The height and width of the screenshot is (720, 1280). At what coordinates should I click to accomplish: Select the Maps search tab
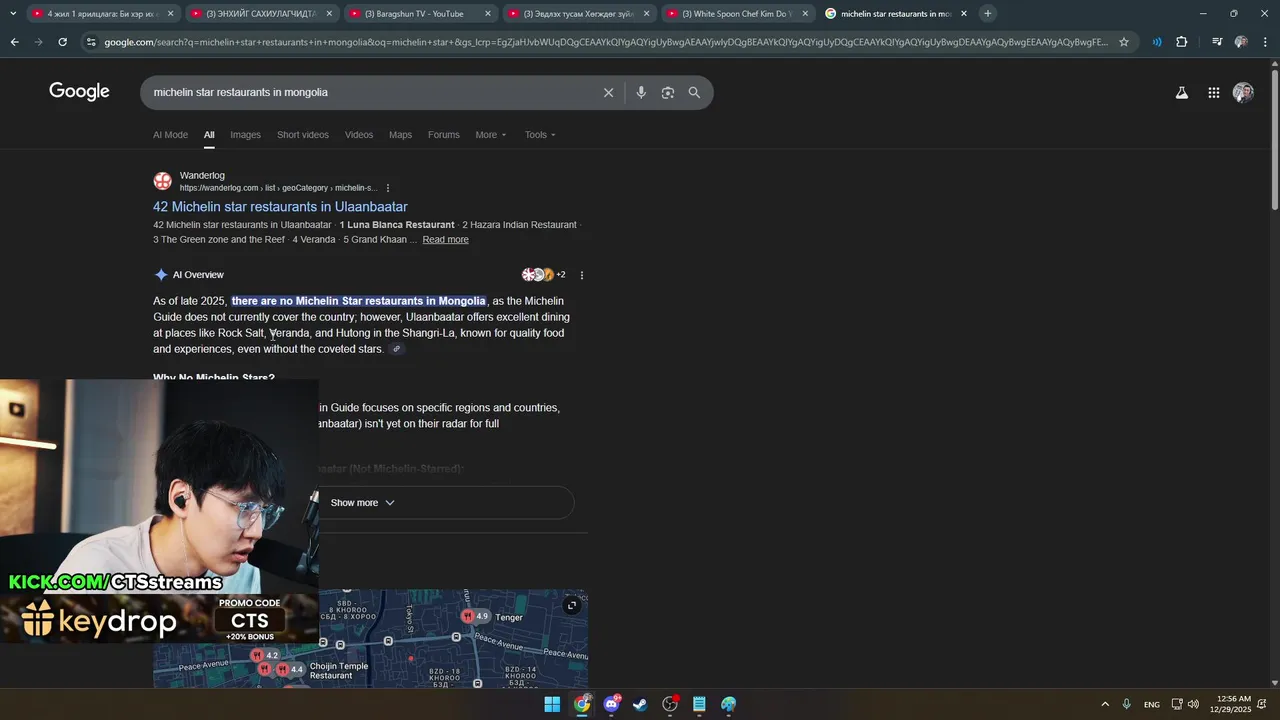pyautogui.click(x=400, y=135)
